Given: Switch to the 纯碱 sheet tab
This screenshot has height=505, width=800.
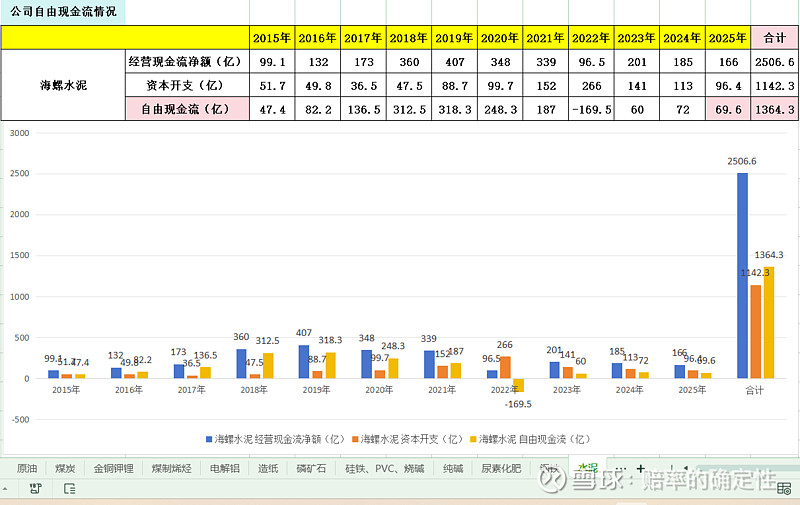Looking at the screenshot, I should (x=453, y=468).
